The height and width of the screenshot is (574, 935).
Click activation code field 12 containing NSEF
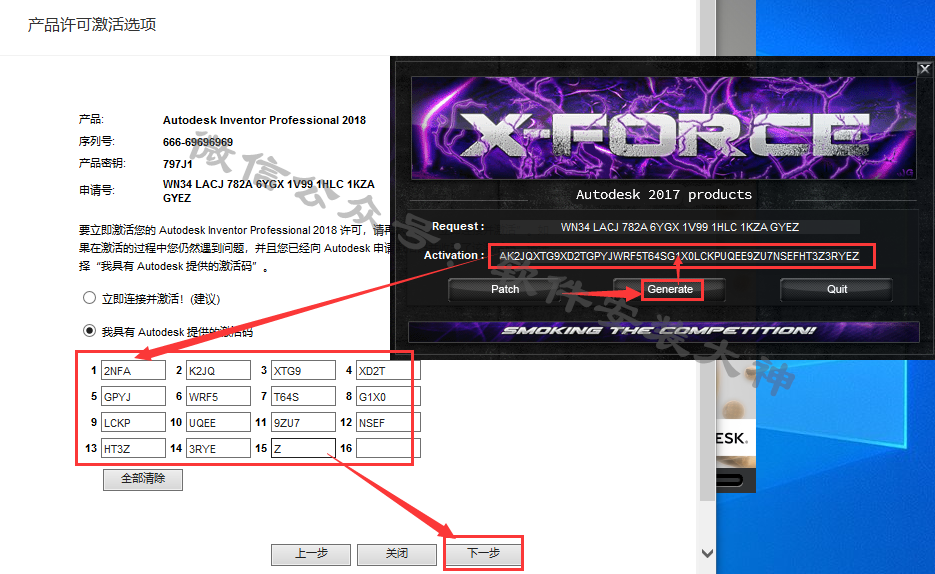[x=388, y=422]
